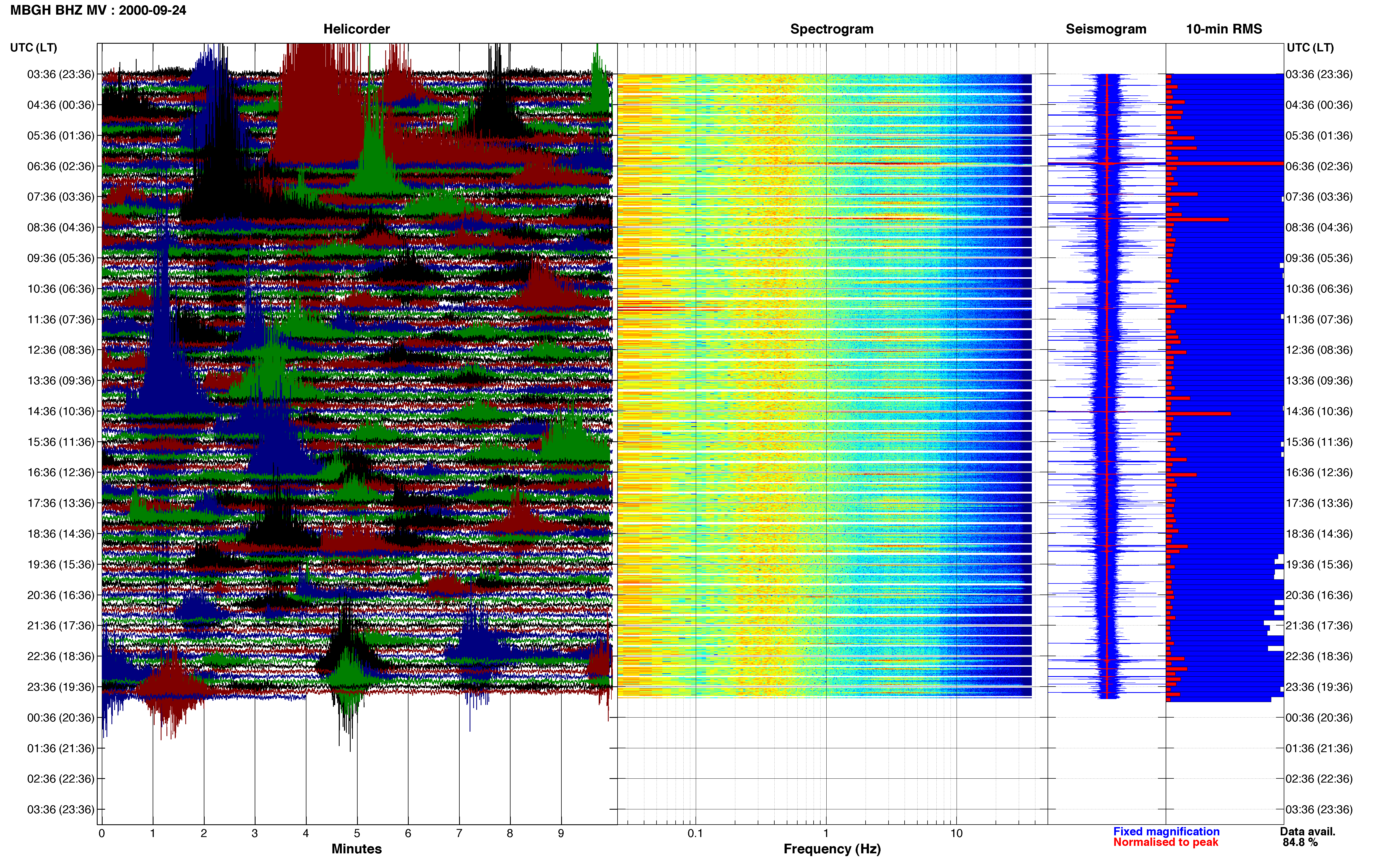Click left axis label "15:36 (11:36)"
This screenshot has height=868, width=1388.
point(60,442)
